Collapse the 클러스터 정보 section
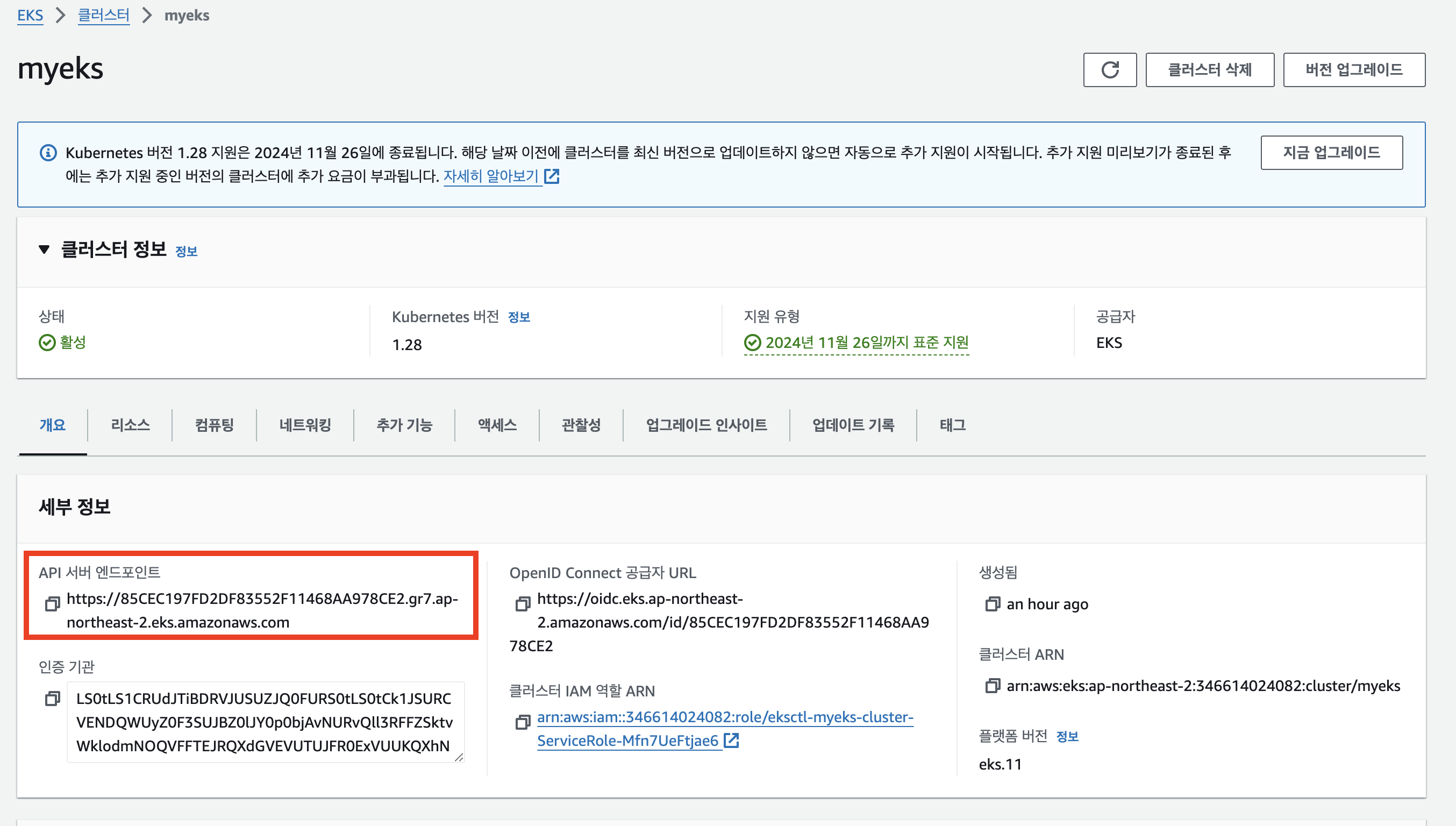 [44, 250]
